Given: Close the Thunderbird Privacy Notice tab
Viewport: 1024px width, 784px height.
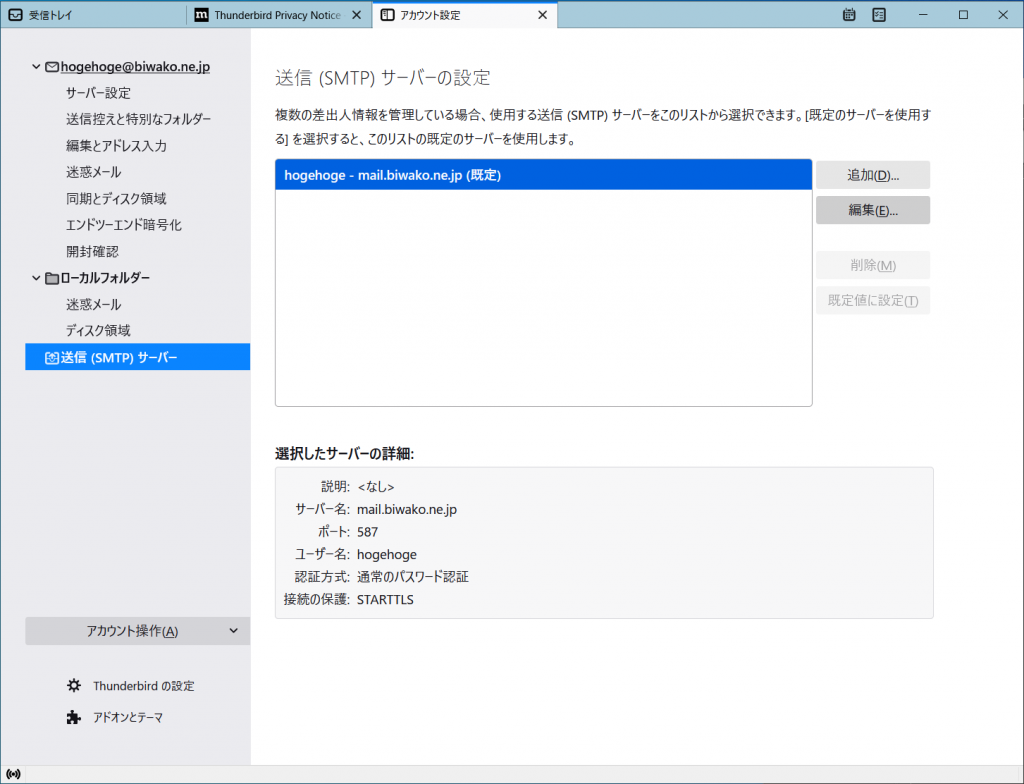Looking at the screenshot, I should [356, 15].
